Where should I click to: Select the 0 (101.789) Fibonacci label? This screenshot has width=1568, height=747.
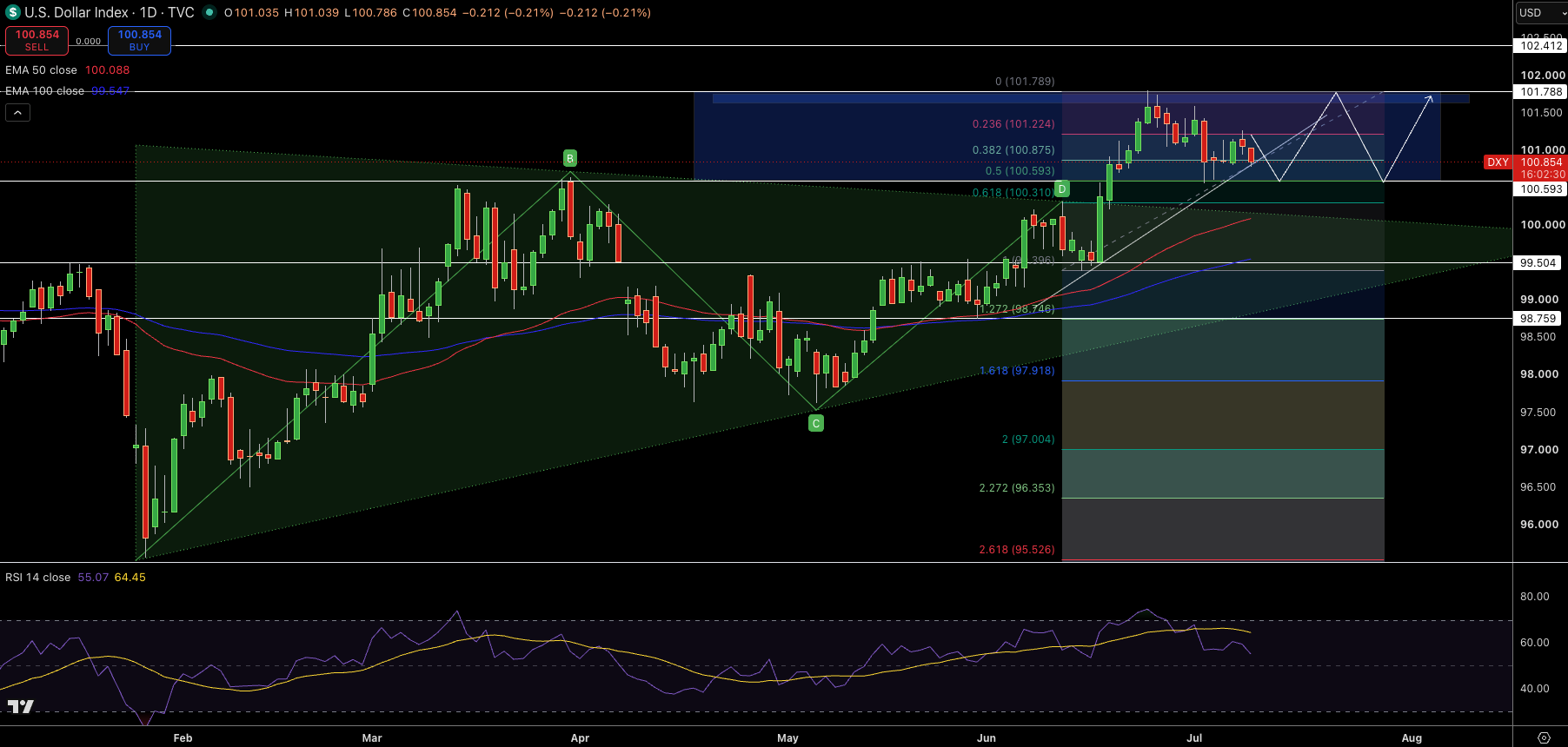1025,82
